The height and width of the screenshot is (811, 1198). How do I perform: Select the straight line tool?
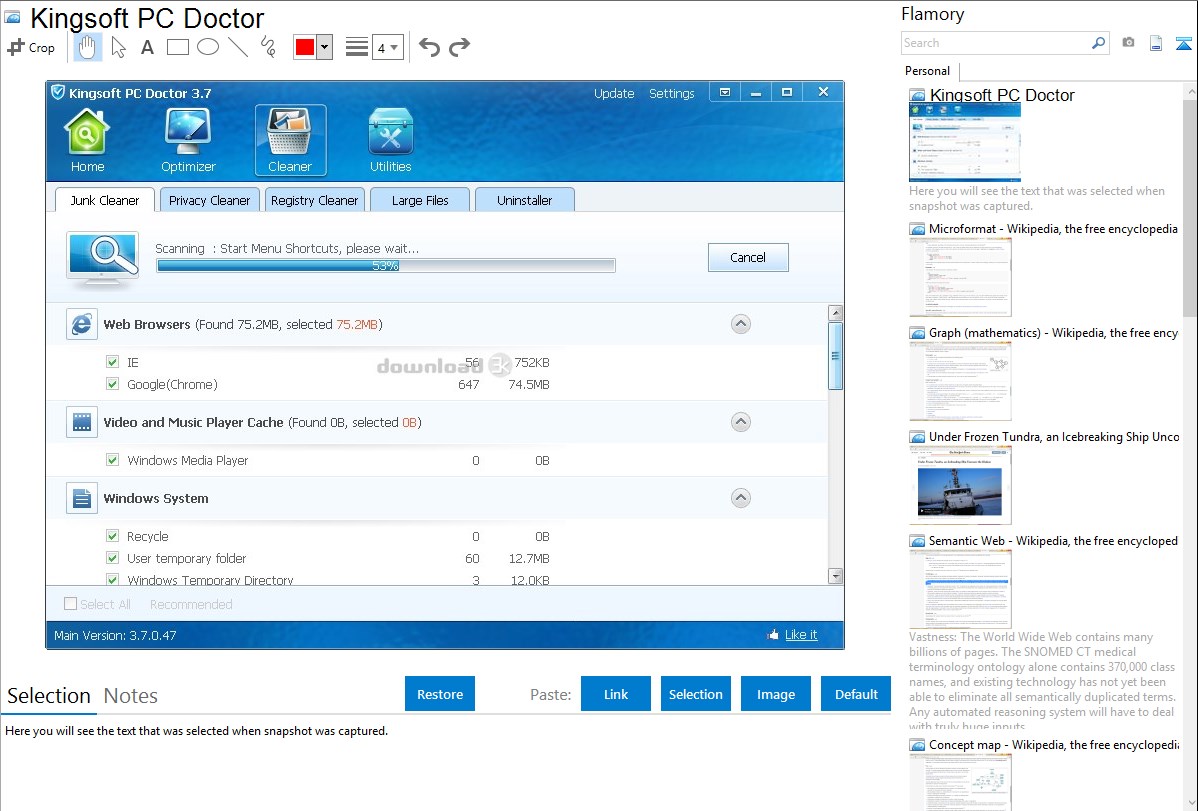237,47
